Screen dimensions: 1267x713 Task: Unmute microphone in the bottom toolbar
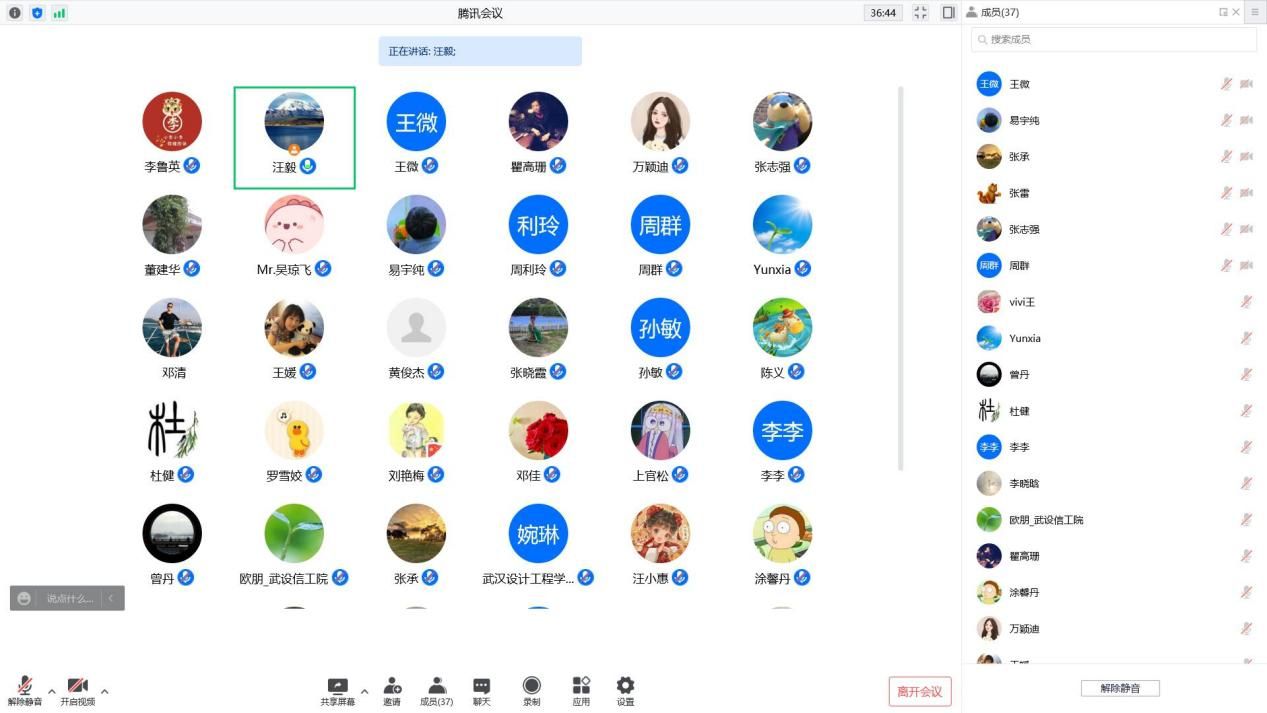pos(24,686)
